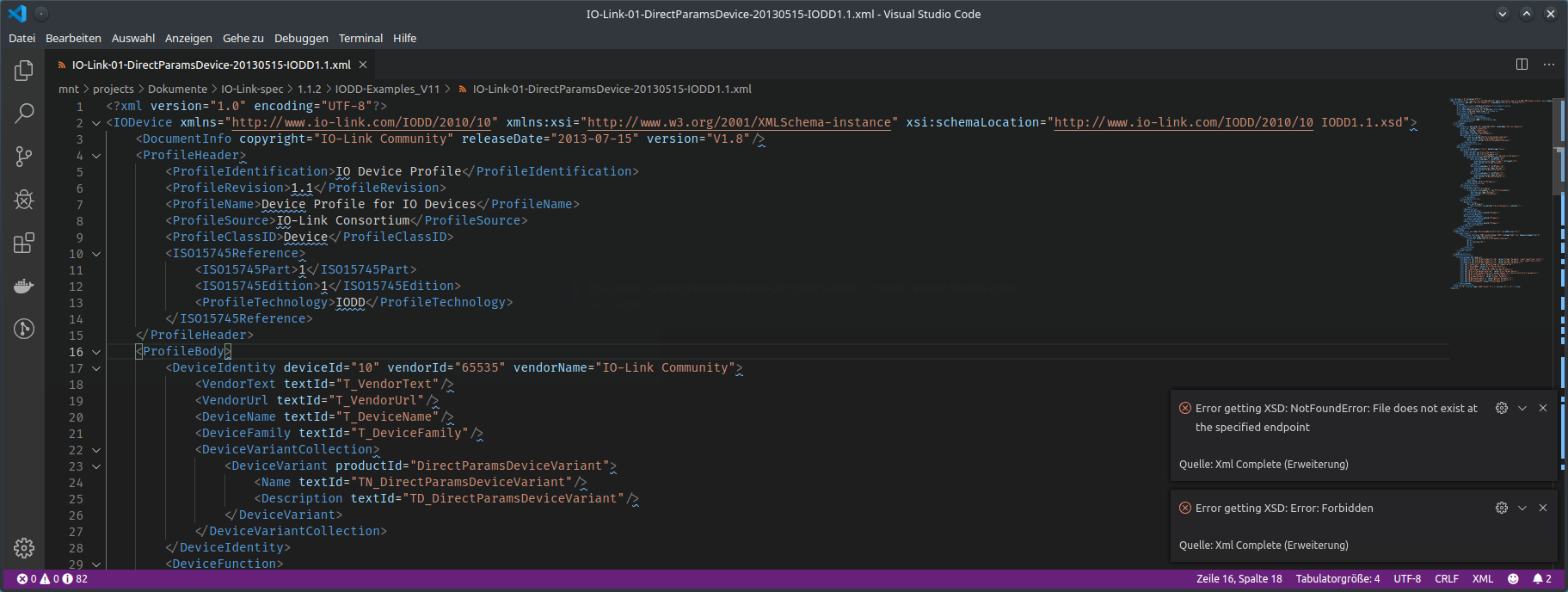Click 'DirectParamsDeviceVariant' productId value
1568x592 pixels.
[x=509, y=466]
